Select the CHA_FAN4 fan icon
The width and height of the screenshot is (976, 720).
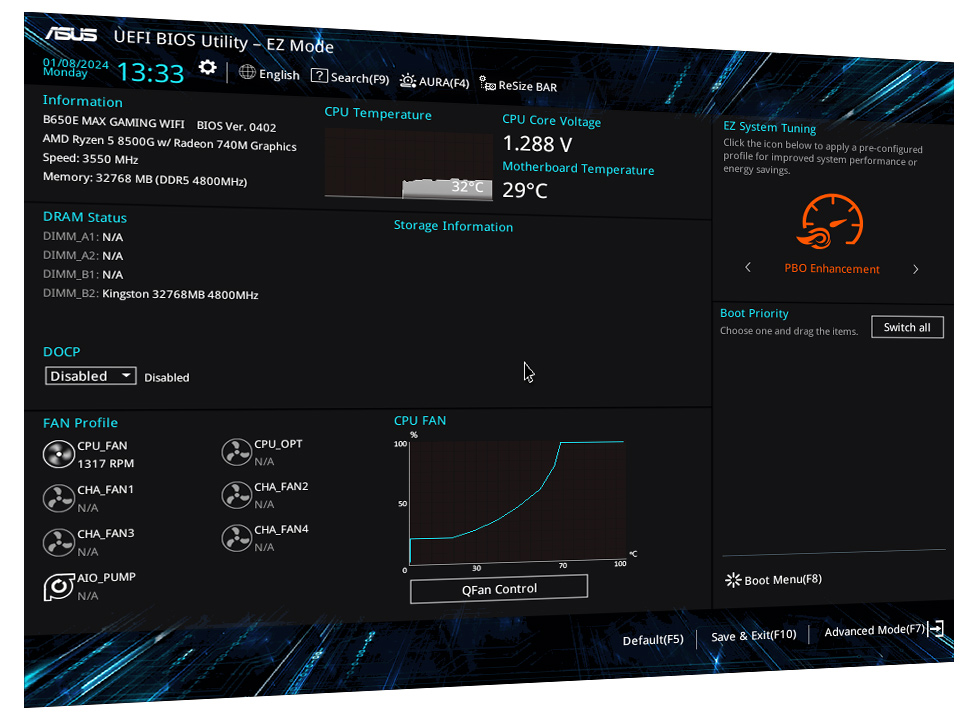237,538
